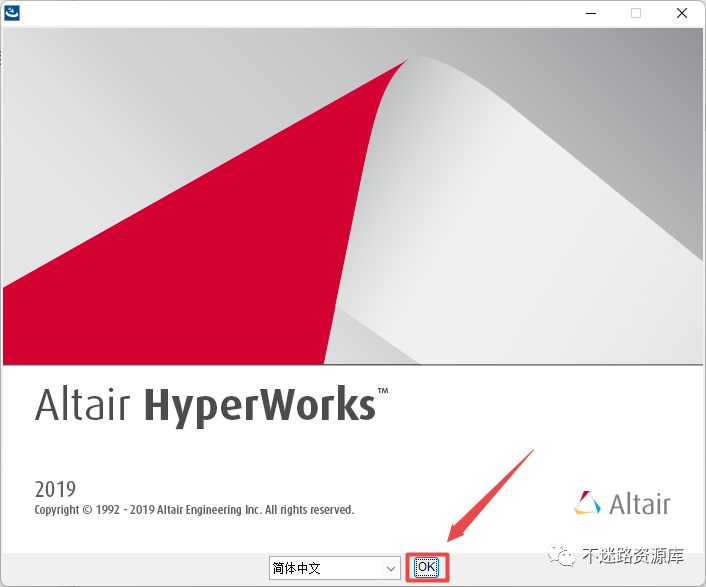Click the installer app icon in title bar
706x587 pixels.
pos(12,13)
